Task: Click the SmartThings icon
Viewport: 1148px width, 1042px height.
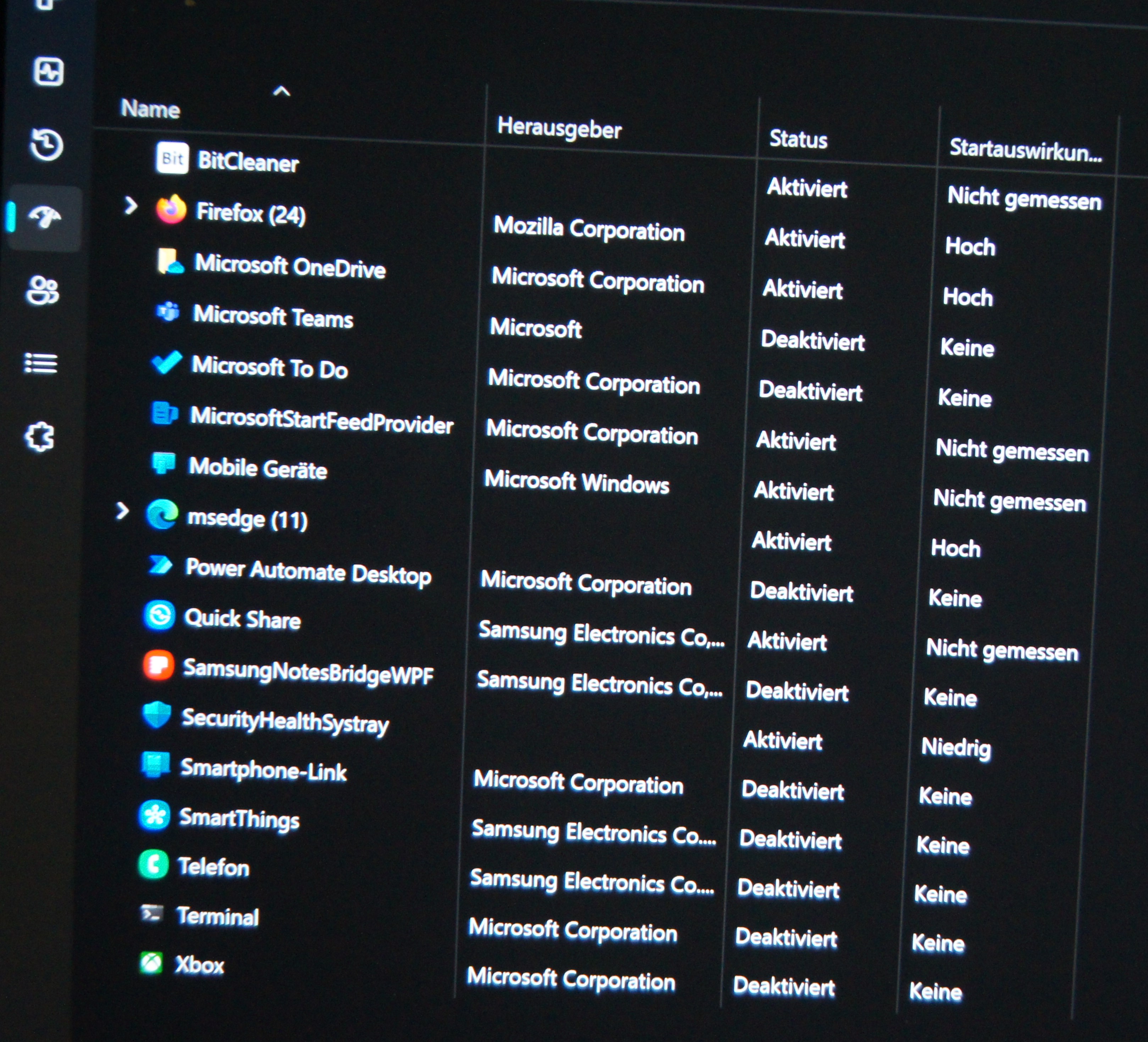Action: (154, 815)
